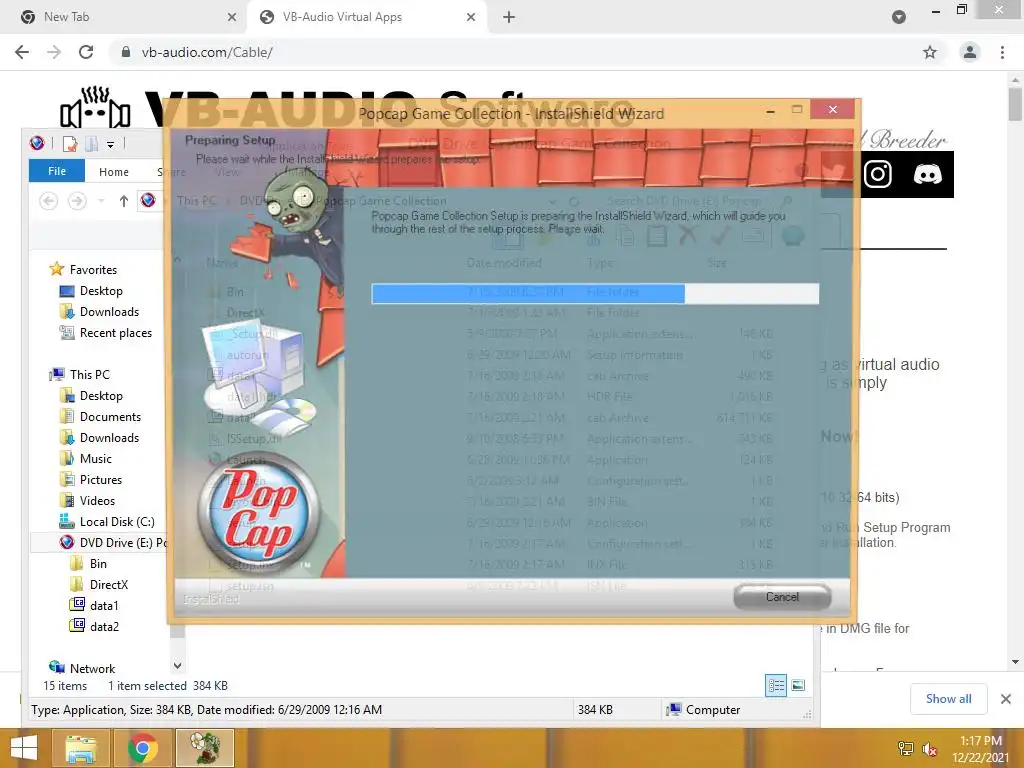The image size is (1024, 768).
Task: Reload the vb-audio.com page
Action: coord(86,52)
